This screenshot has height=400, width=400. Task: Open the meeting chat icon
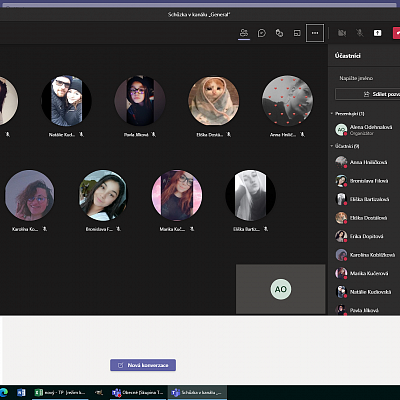[x=262, y=33]
